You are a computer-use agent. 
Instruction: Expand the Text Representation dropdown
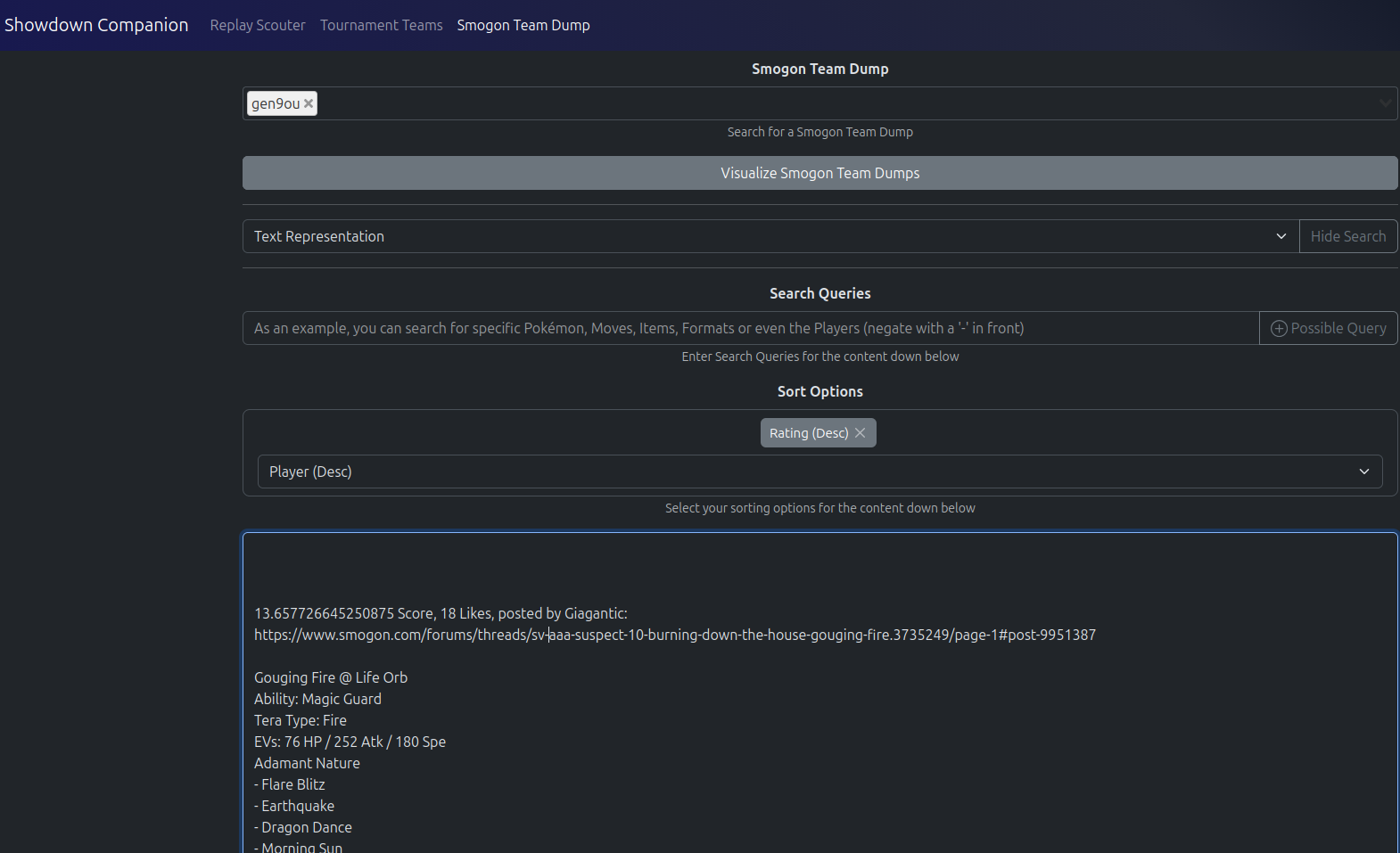(x=1281, y=236)
